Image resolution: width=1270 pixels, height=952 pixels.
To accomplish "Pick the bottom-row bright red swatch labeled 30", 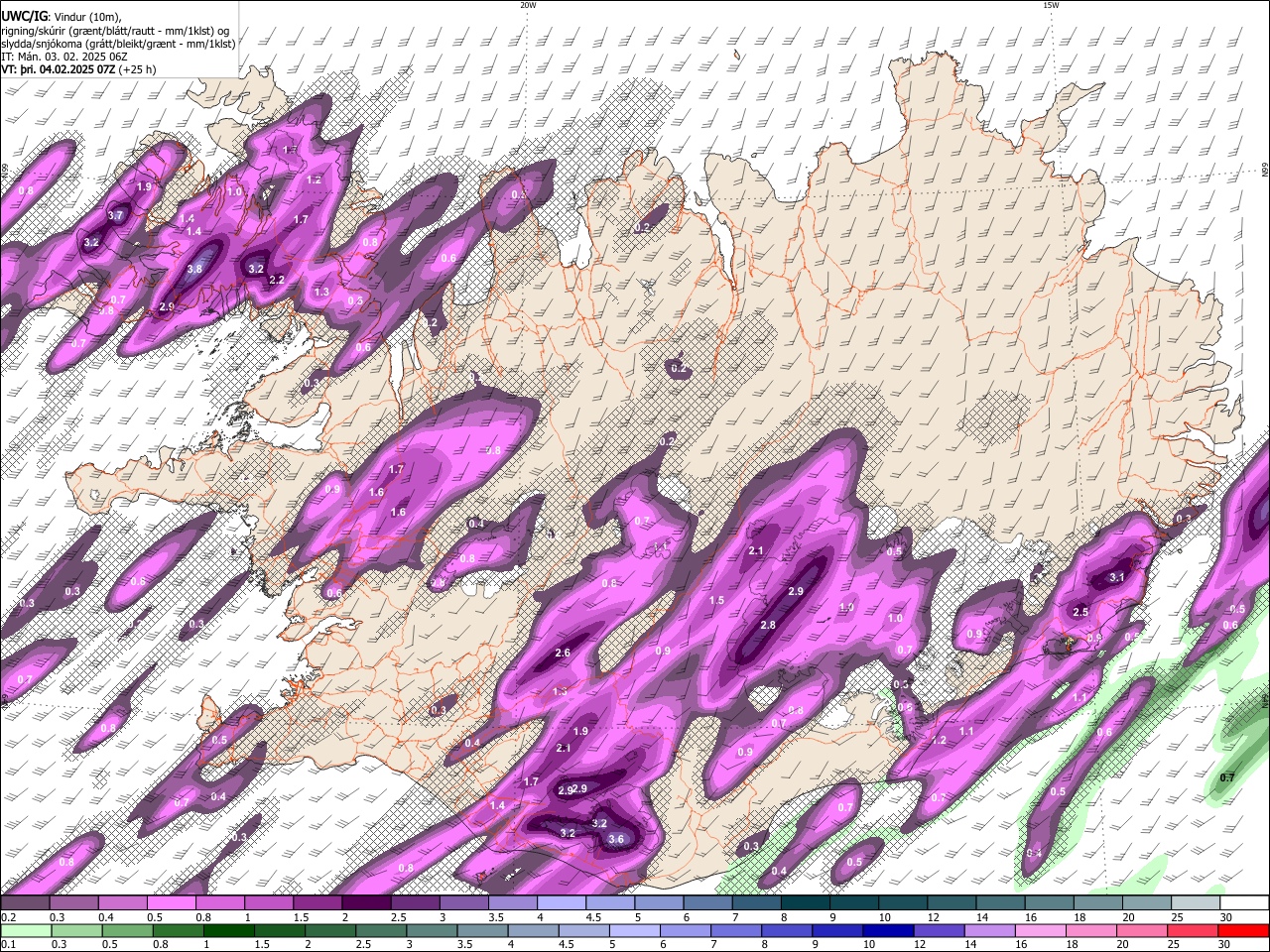I will click(1243, 930).
